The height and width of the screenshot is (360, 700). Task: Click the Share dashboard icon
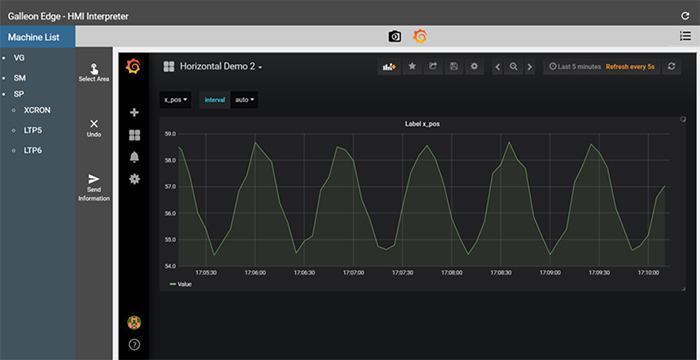[x=433, y=67]
